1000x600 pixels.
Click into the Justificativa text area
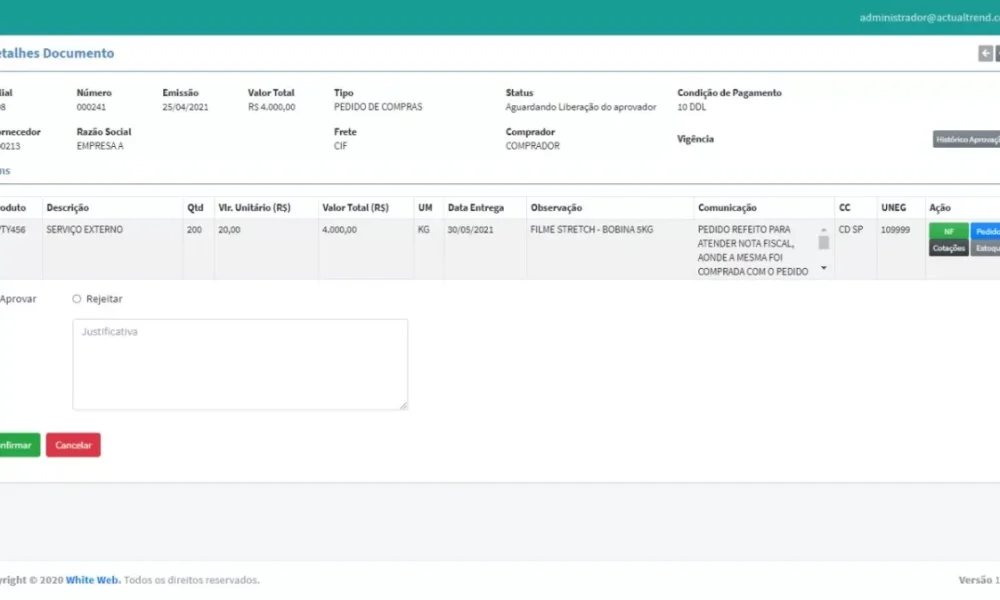tap(240, 364)
